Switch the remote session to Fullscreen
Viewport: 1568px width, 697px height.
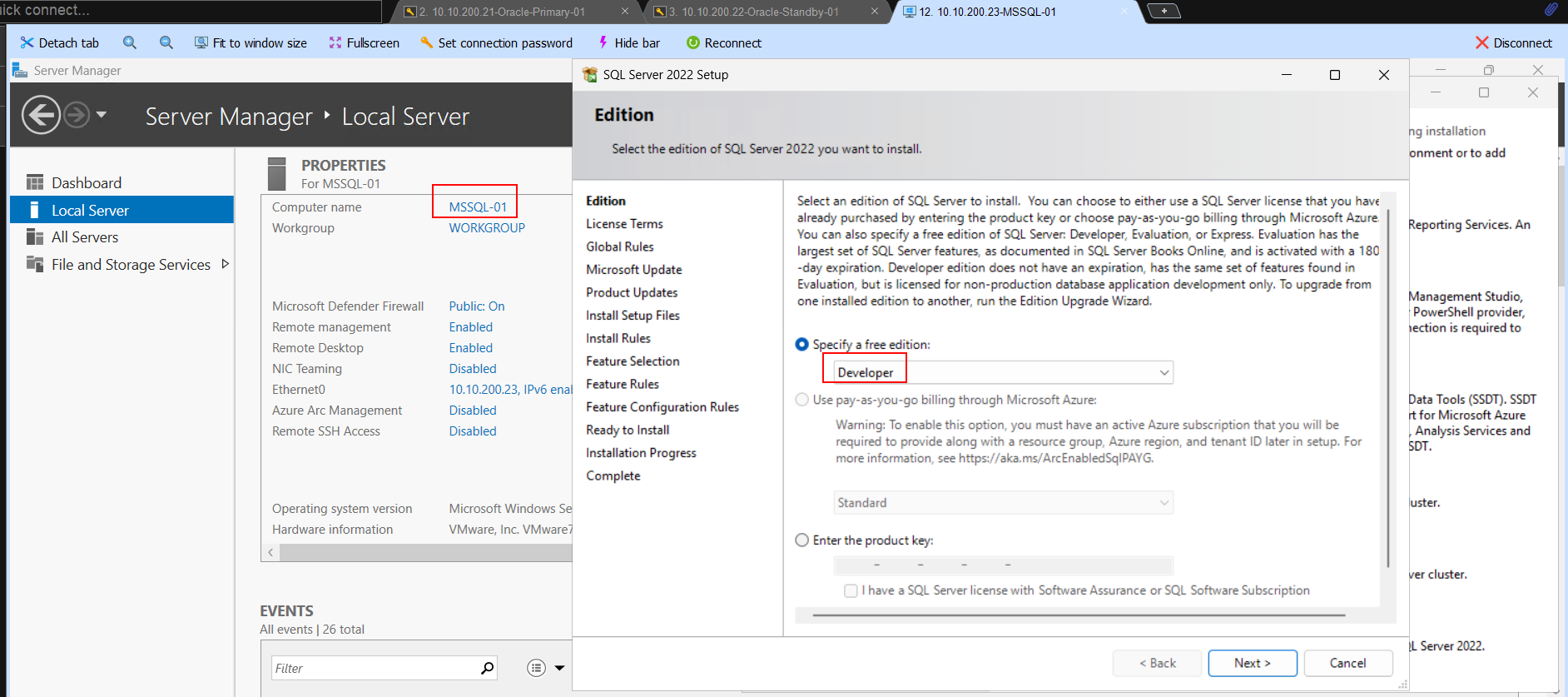[x=364, y=42]
